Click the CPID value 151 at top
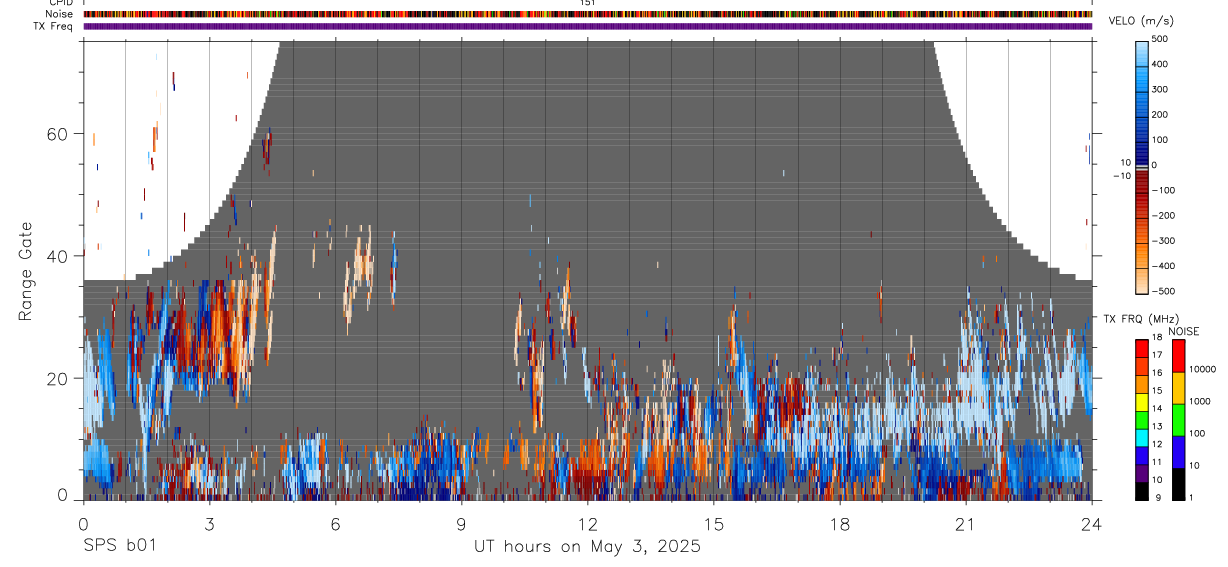The image size is (1228, 567). 588,3
